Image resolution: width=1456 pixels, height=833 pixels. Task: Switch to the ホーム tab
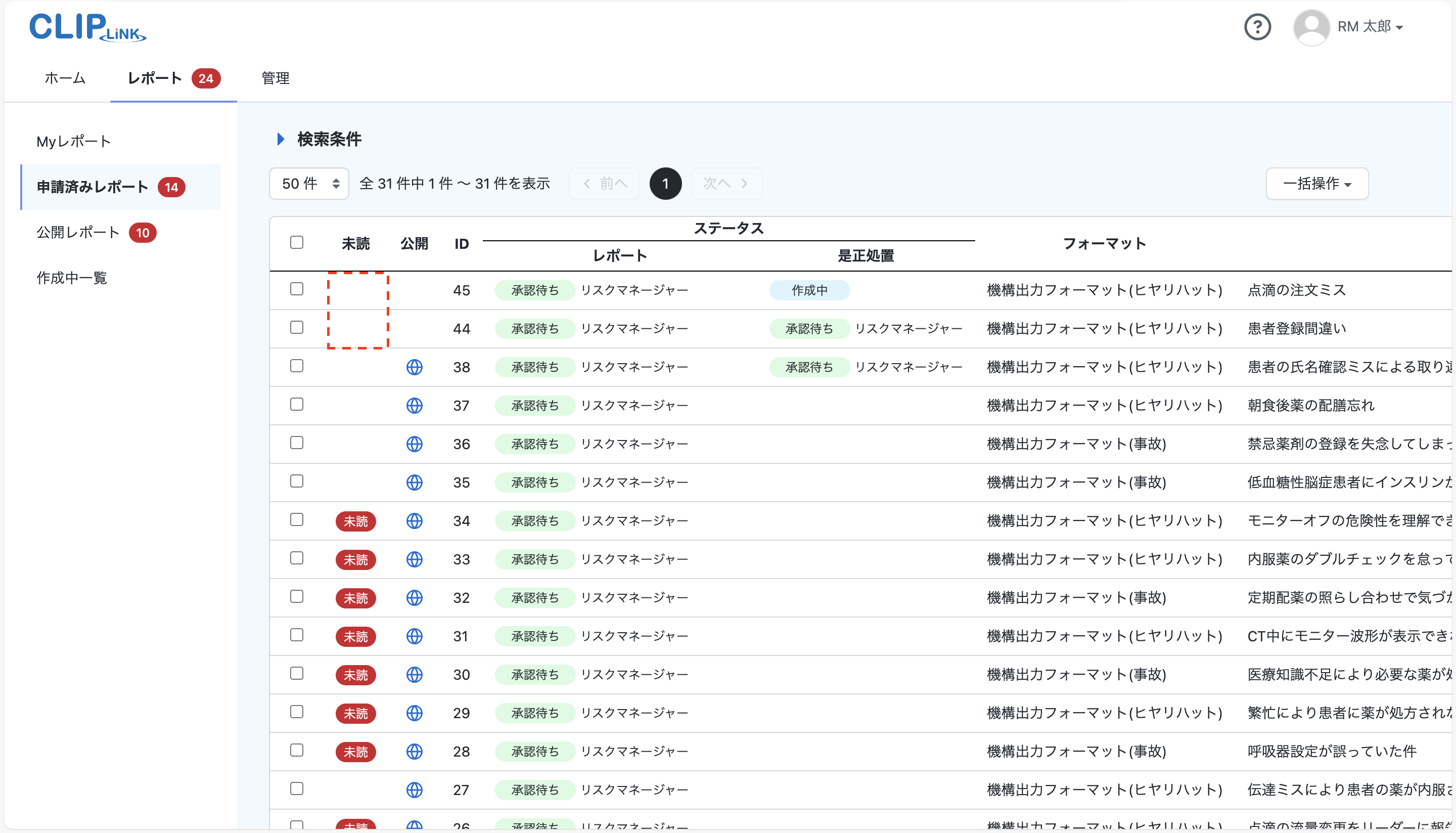click(65, 78)
